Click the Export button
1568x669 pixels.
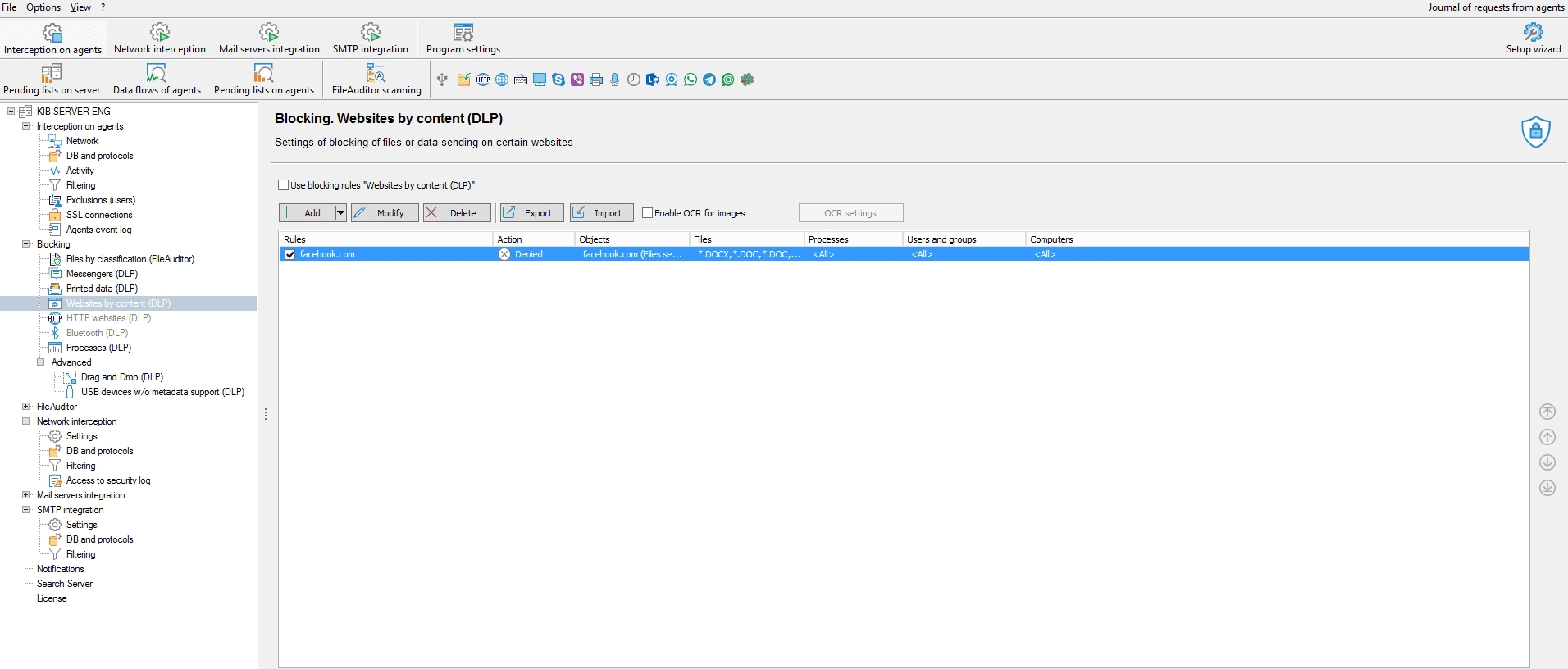[x=532, y=213]
